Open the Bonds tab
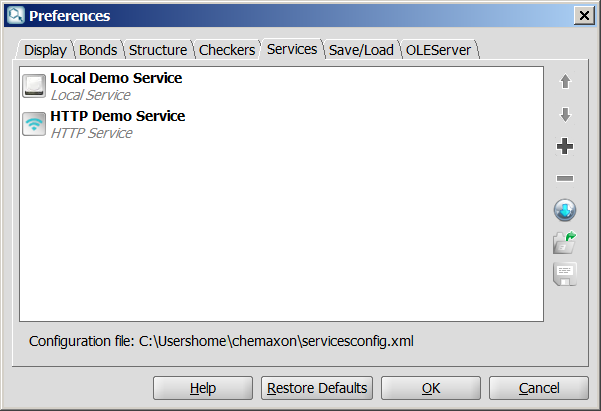Screen dimensions: 601x411 tap(98, 50)
